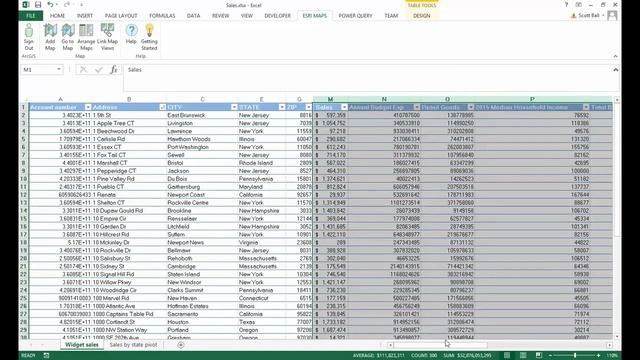Open the Widget sales sheet tab
The height and width of the screenshot is (360, 640).
click(82, 345)
